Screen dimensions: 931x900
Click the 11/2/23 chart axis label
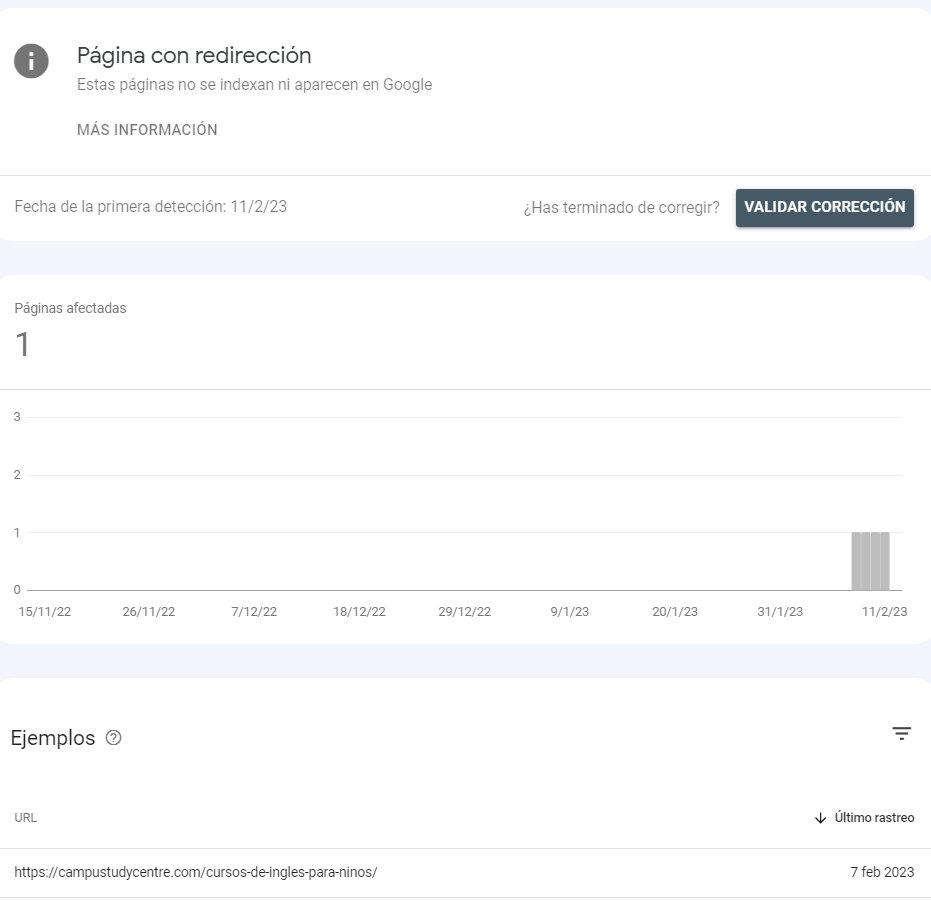coord(884,611)
